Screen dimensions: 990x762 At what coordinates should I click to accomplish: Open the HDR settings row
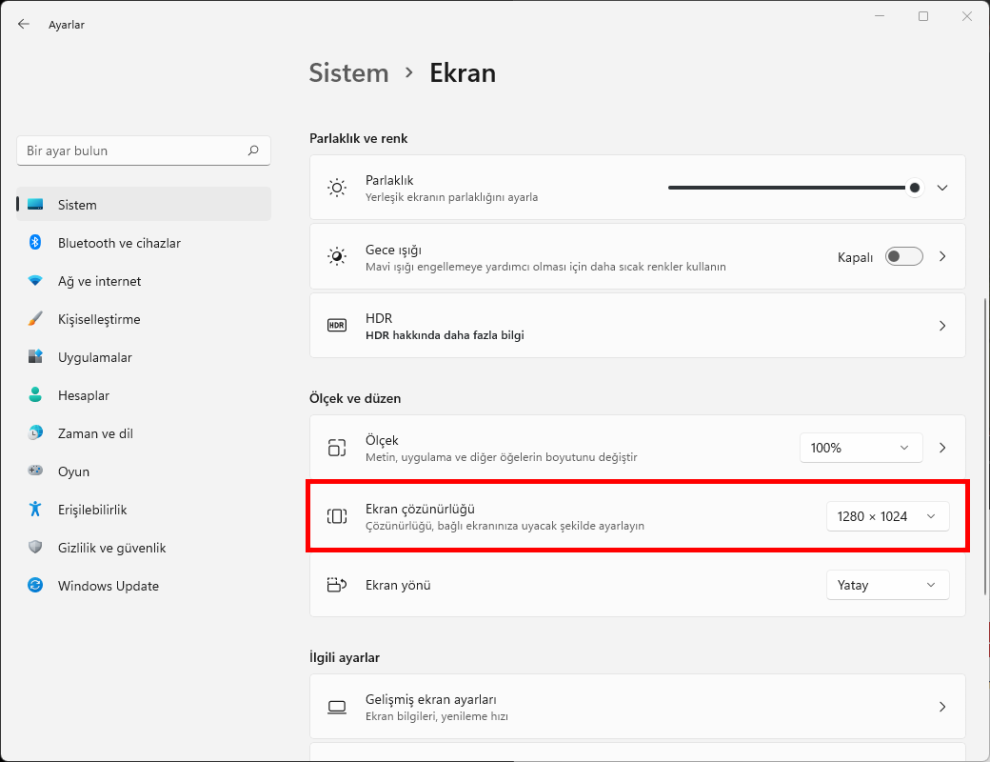(637, 326)
